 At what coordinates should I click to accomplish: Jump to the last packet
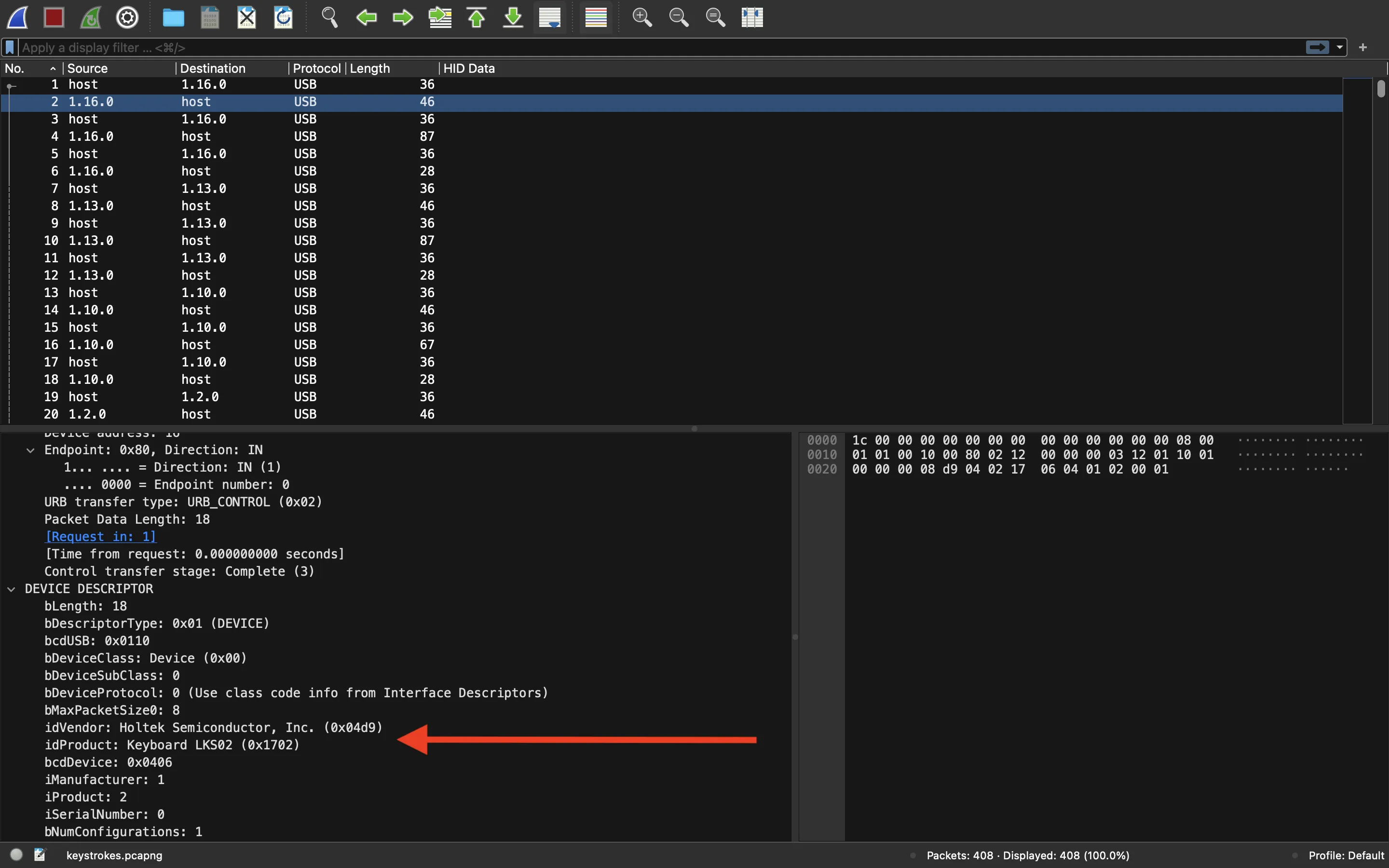click(513, 17)
